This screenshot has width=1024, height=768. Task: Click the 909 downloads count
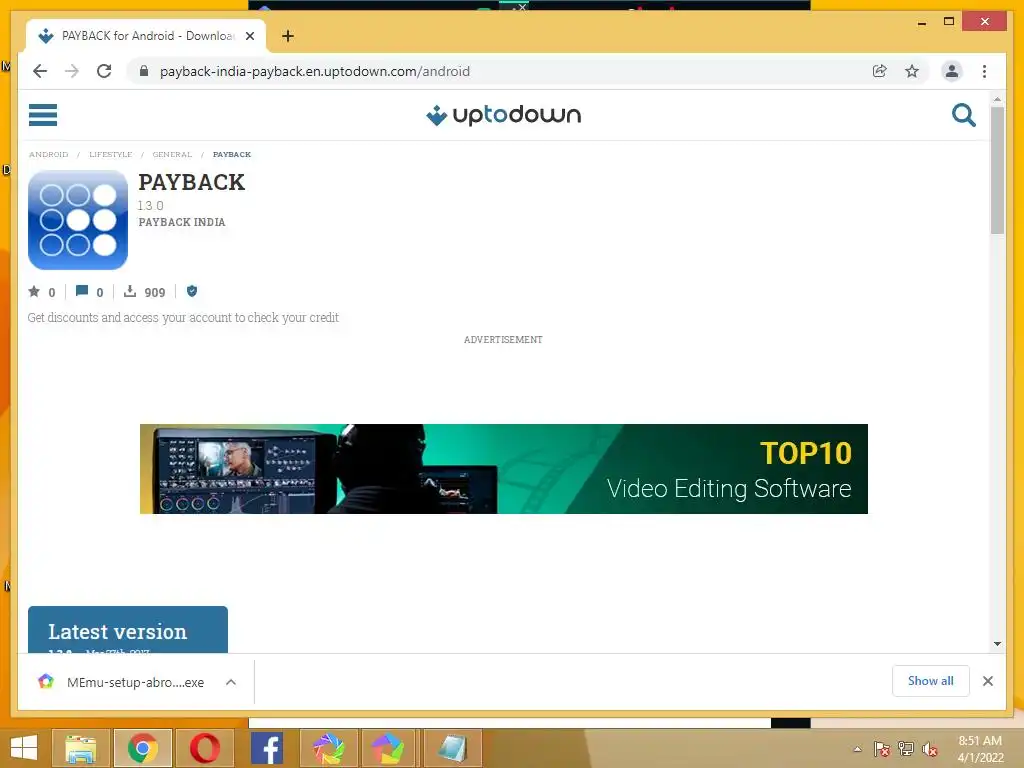(x=155, y=293)
